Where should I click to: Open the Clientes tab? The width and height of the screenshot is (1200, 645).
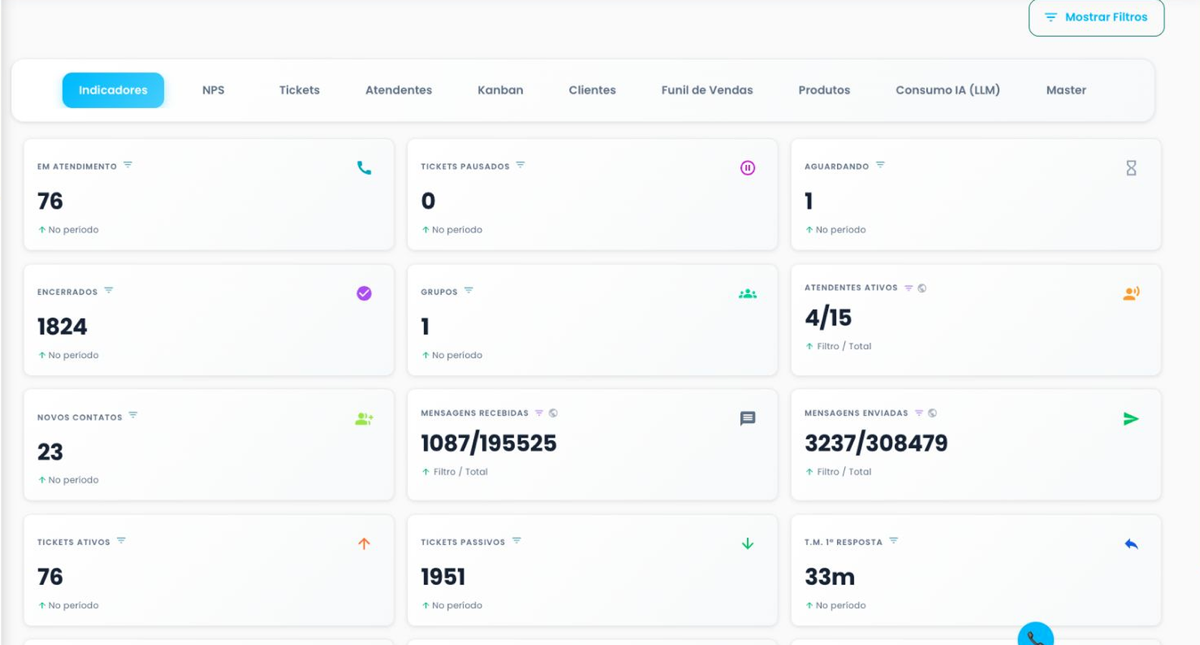click(x=592, y=90)
